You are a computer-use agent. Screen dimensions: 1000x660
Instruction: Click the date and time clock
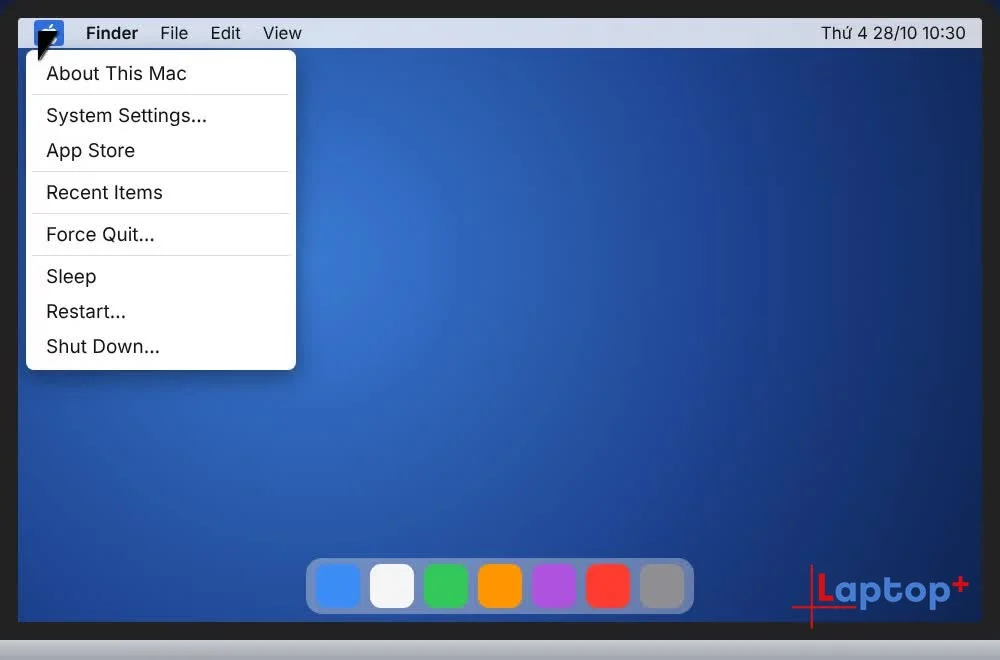tap(893, 33)
